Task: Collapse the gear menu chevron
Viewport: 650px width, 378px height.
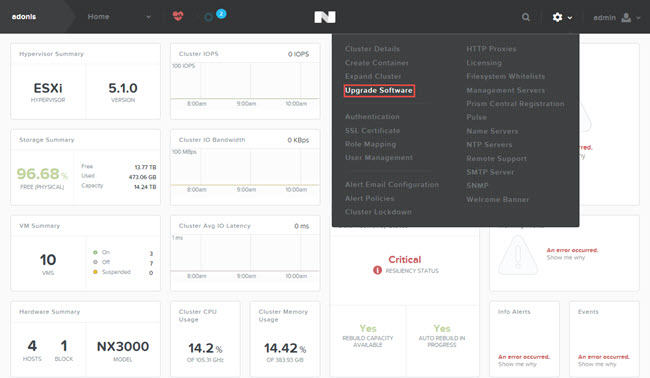Action: tap(570, 18)
